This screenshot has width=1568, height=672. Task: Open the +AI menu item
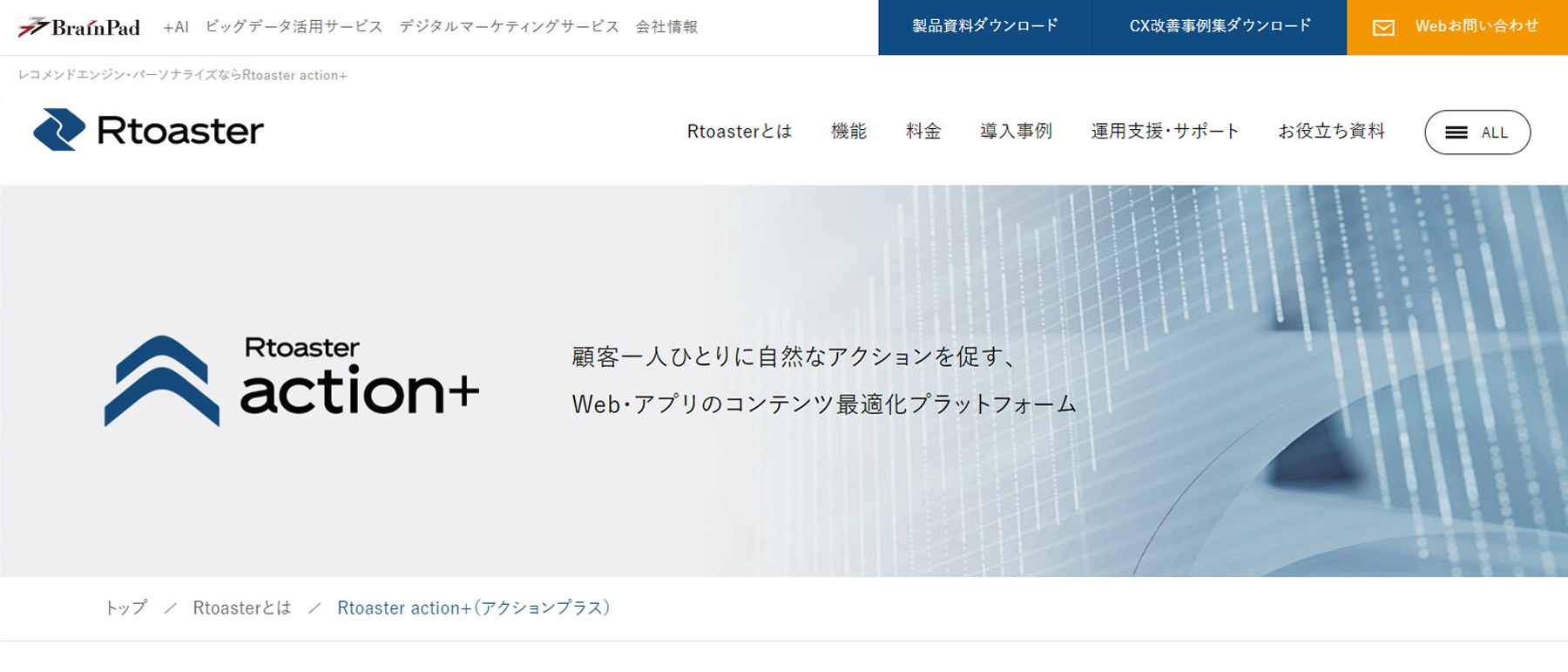(176, 27)
